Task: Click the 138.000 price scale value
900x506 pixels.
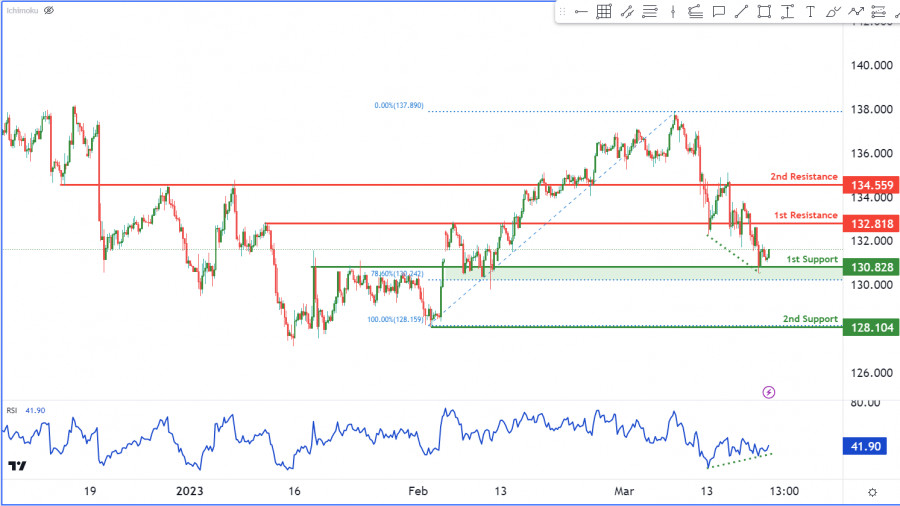Action: (x=871, y=109)
